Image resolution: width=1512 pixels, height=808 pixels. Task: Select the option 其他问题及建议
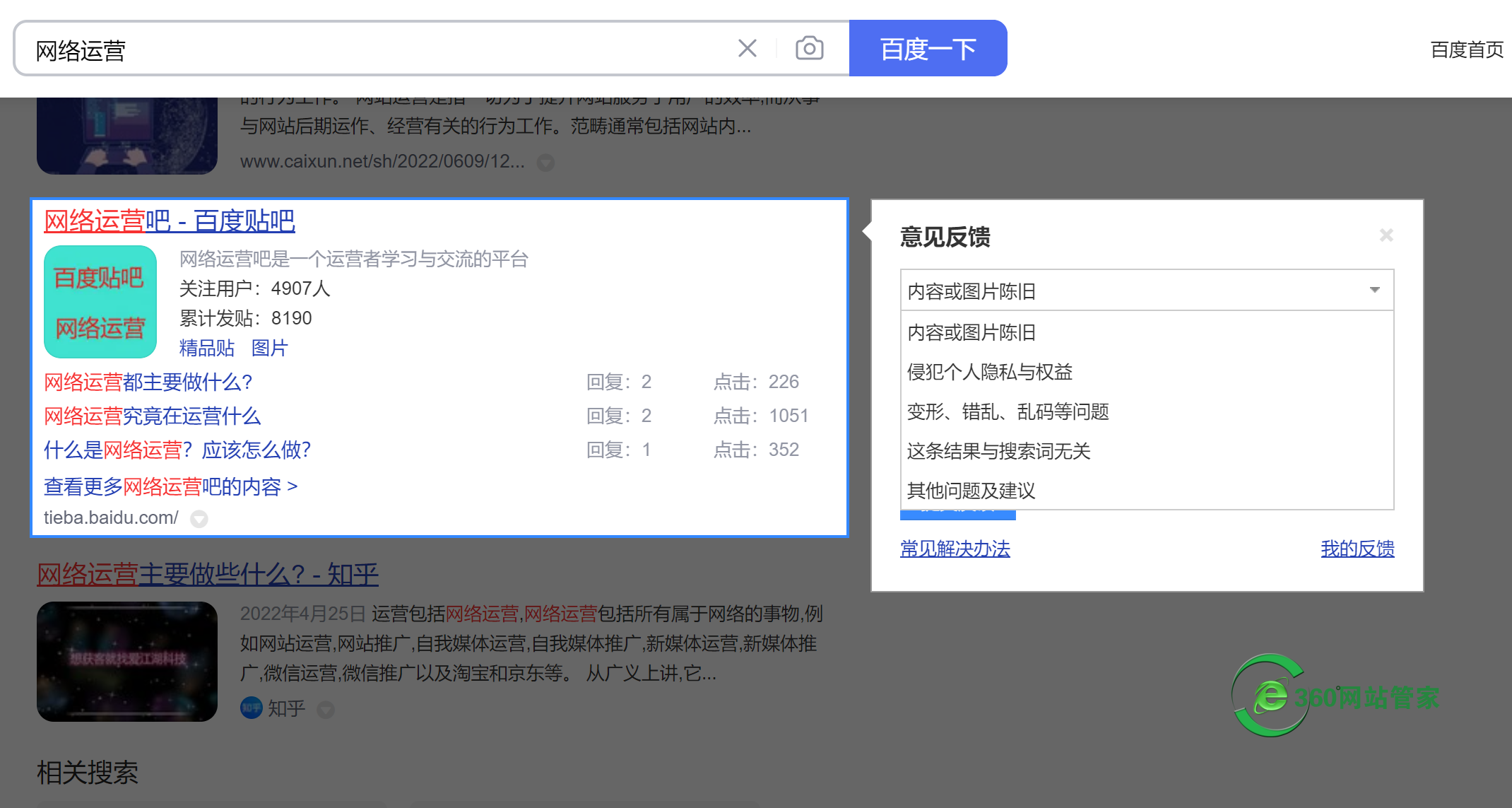tap(1147, 490)
